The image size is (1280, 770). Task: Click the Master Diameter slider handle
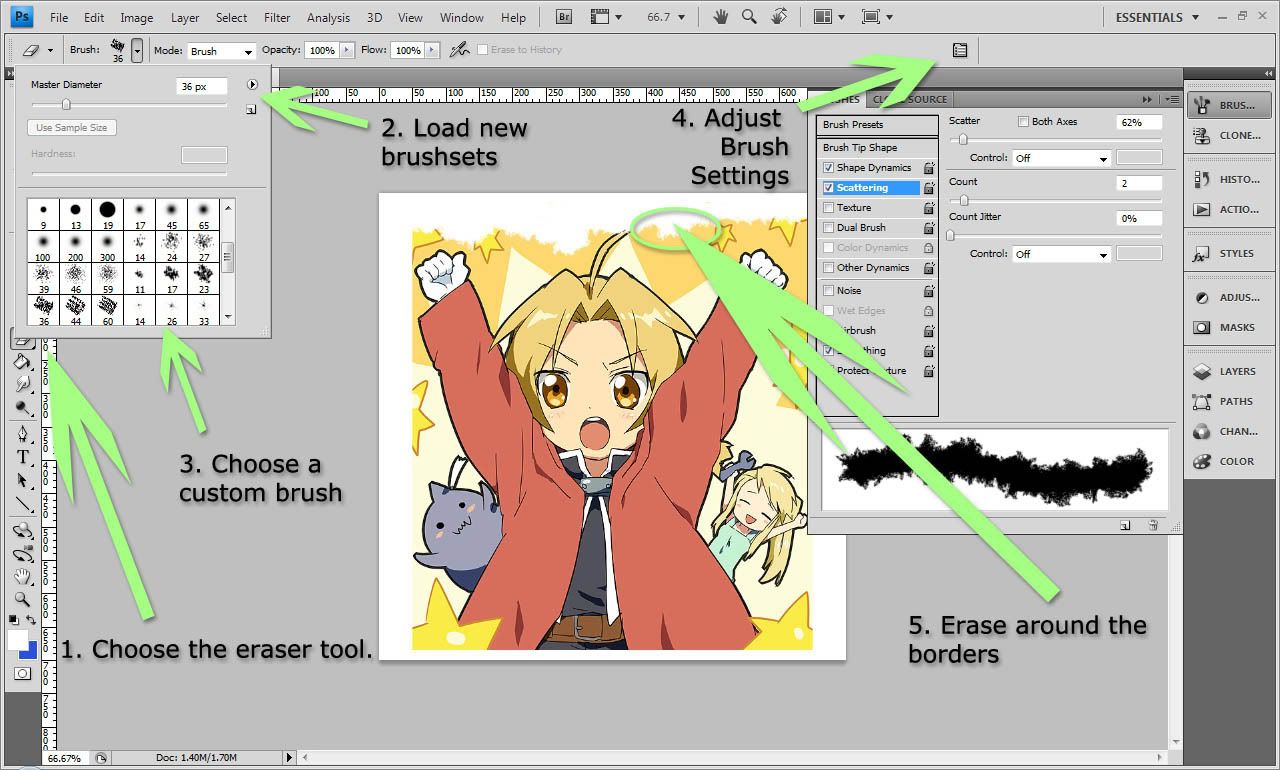tap(66, 104)
